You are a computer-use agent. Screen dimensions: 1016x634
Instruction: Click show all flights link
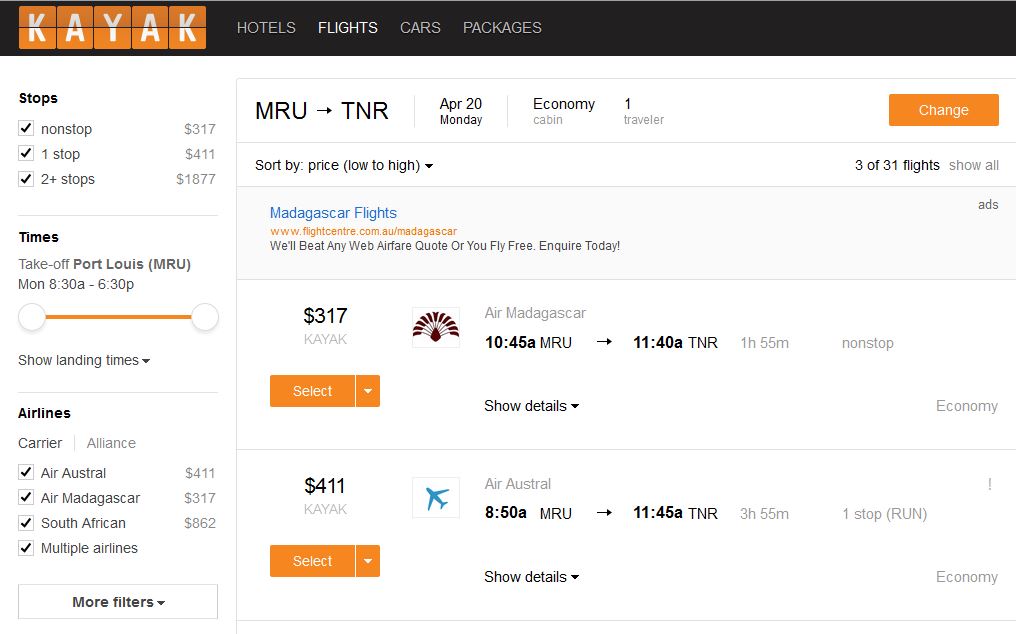(x=974, y=165)
